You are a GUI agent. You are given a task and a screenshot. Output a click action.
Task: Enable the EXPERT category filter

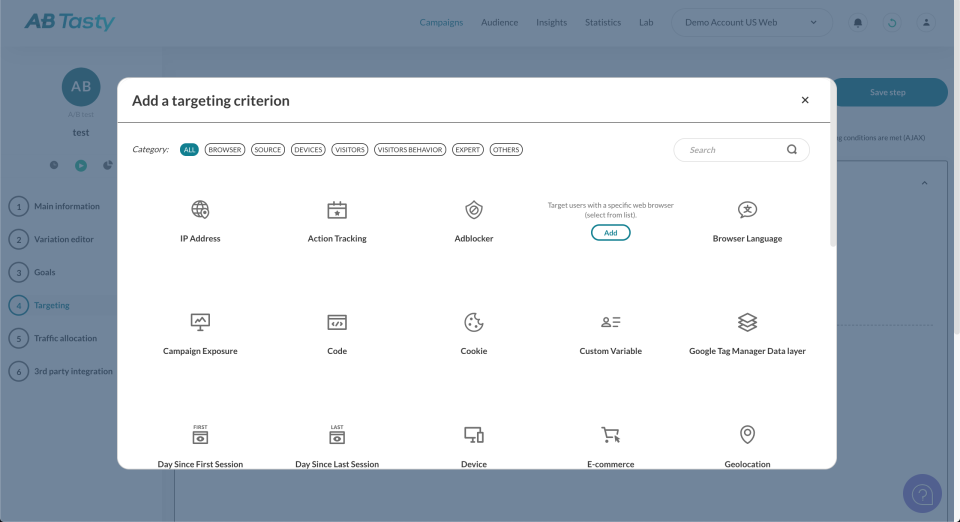(468, 150)
